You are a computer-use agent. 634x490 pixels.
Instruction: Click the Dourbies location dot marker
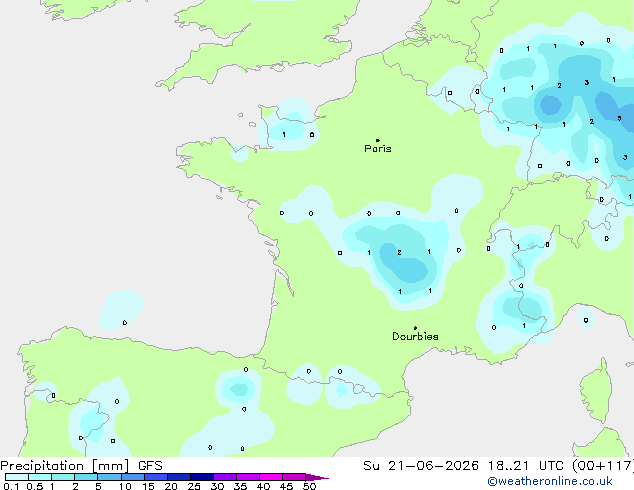point(415,328)
